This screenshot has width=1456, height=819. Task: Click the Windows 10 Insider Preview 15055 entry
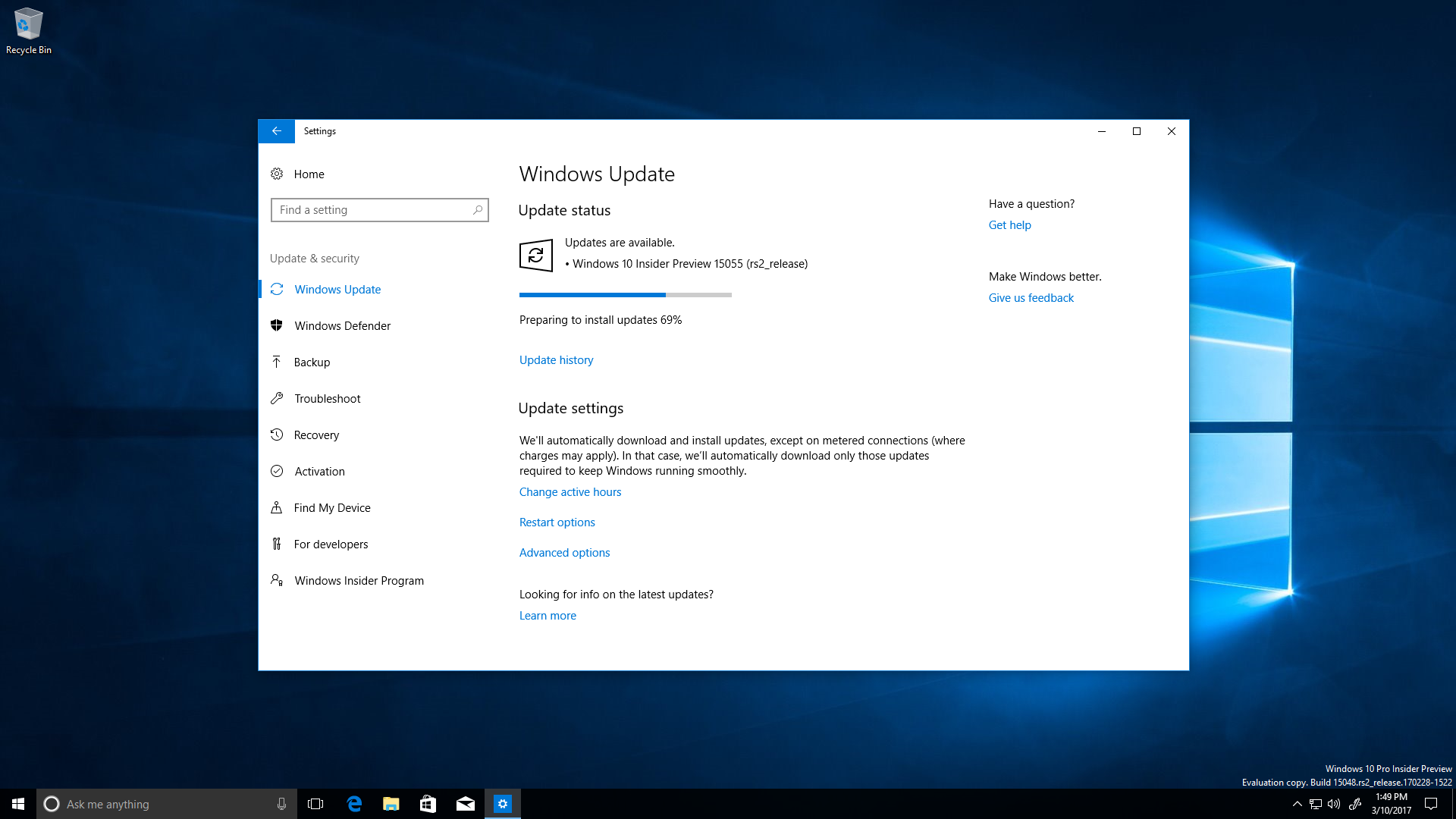coord(686,264)
